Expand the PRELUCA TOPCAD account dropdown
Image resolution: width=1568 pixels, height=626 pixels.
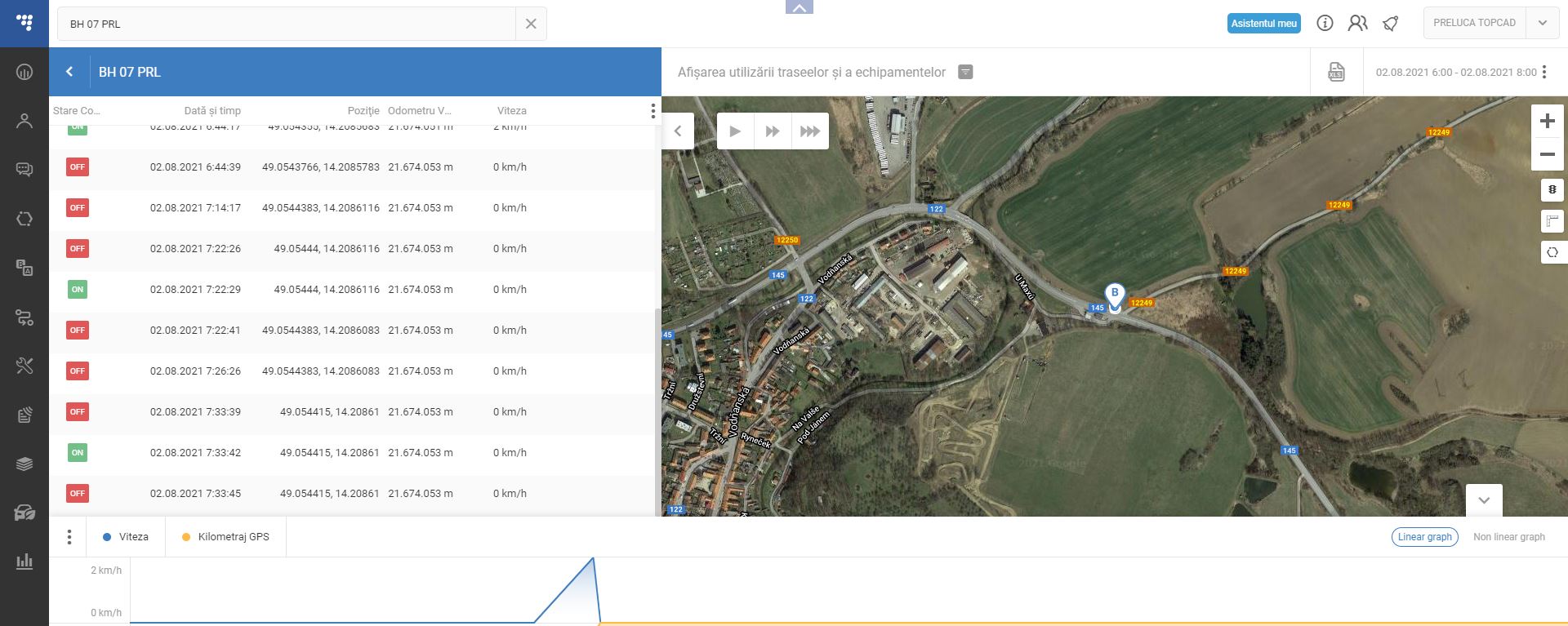(x=1542, y=23)
